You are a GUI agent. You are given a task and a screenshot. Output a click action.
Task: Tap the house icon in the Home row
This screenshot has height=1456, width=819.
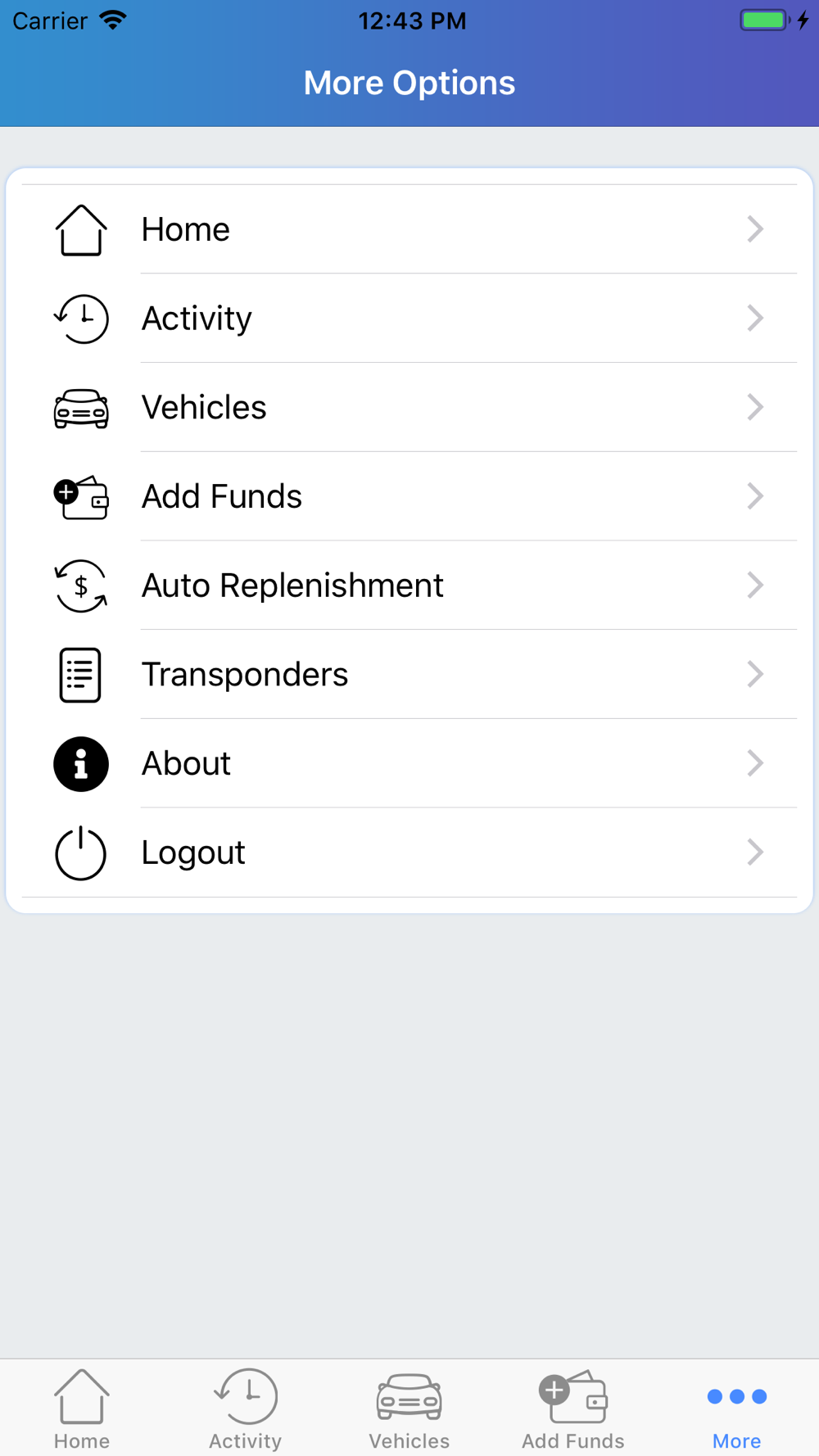point(81,230)
